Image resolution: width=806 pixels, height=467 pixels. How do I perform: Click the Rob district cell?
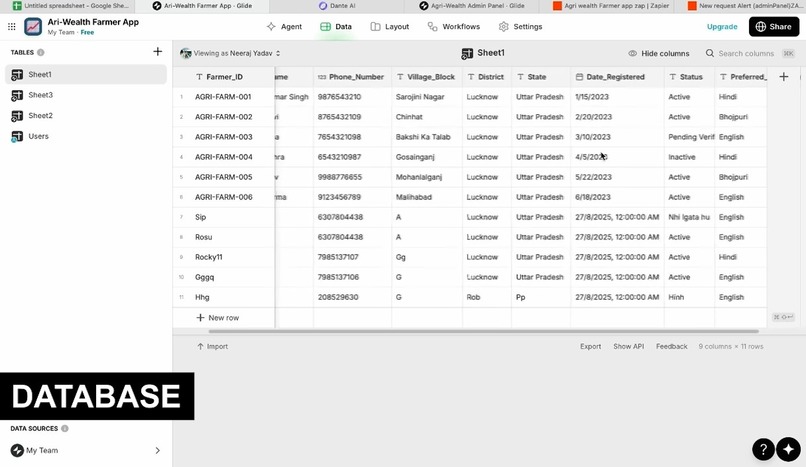487,297
